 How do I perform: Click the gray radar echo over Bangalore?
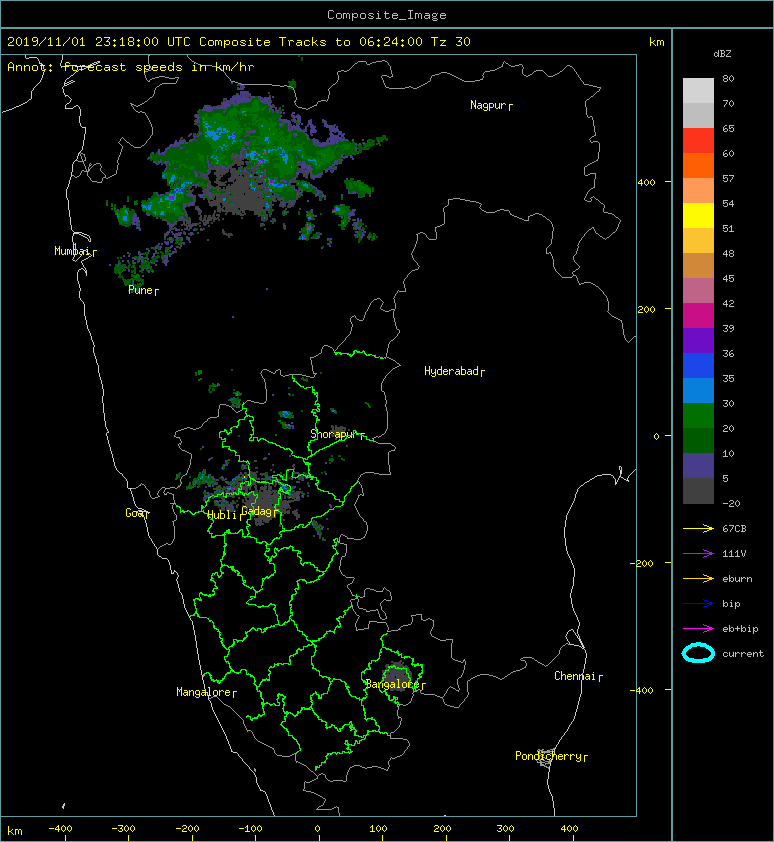click(397, 677)
